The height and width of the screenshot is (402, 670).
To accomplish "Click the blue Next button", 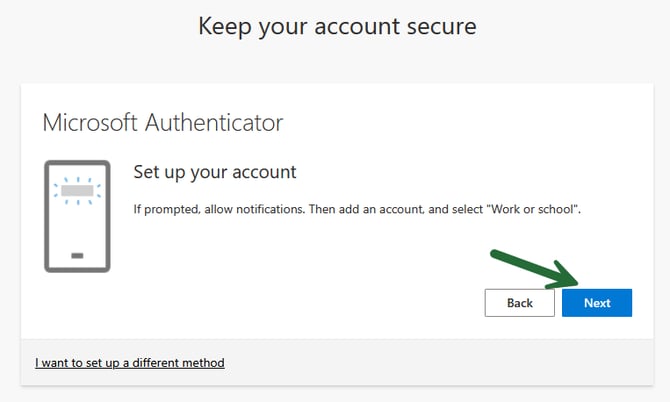I will pos(597,303).
